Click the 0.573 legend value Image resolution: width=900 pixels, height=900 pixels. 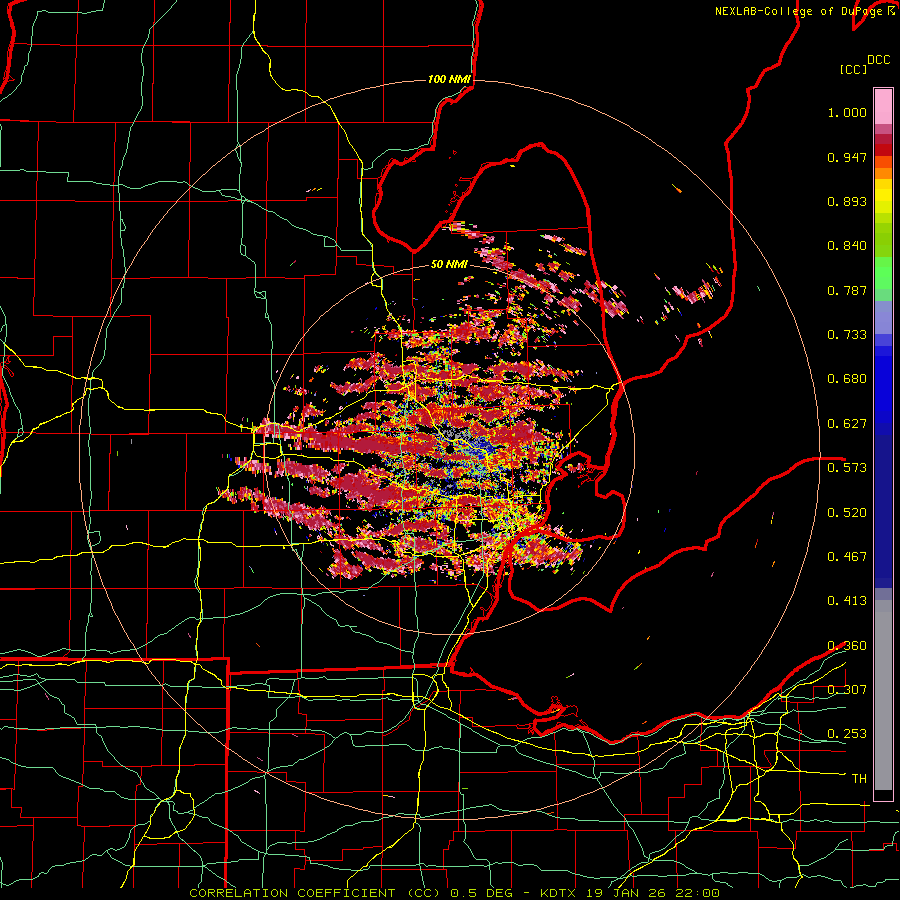click(847, 468)
